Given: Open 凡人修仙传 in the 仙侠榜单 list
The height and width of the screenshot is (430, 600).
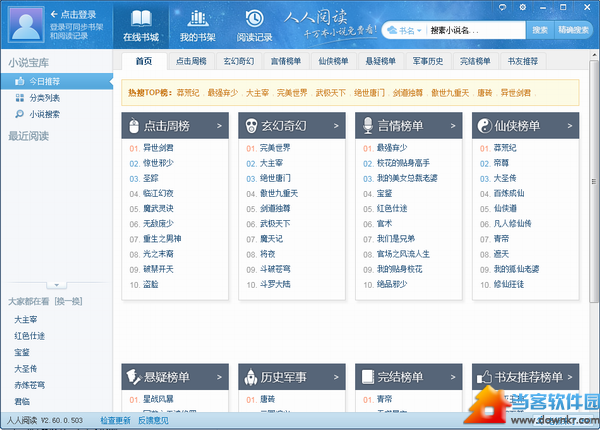Looking at the screenshot, I should [512, 224].
